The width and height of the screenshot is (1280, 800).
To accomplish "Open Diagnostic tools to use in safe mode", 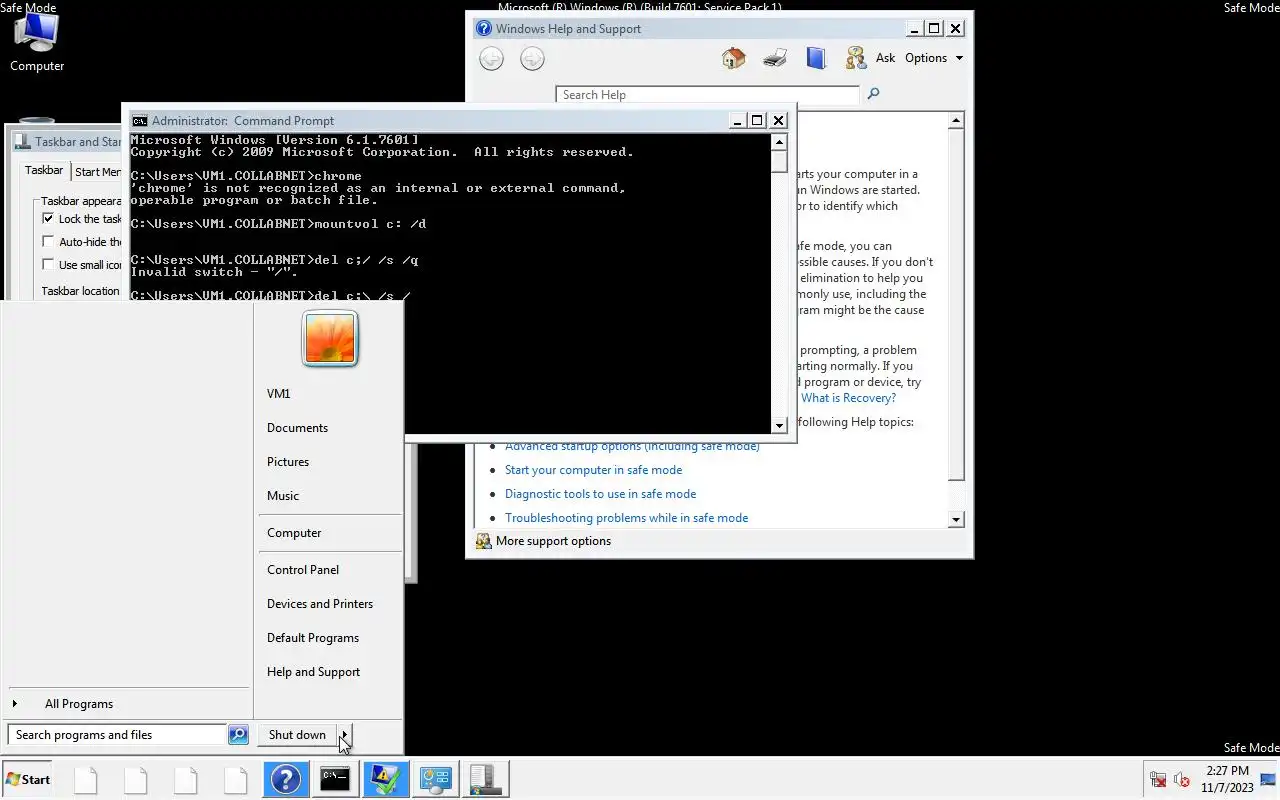I will 600,494.
